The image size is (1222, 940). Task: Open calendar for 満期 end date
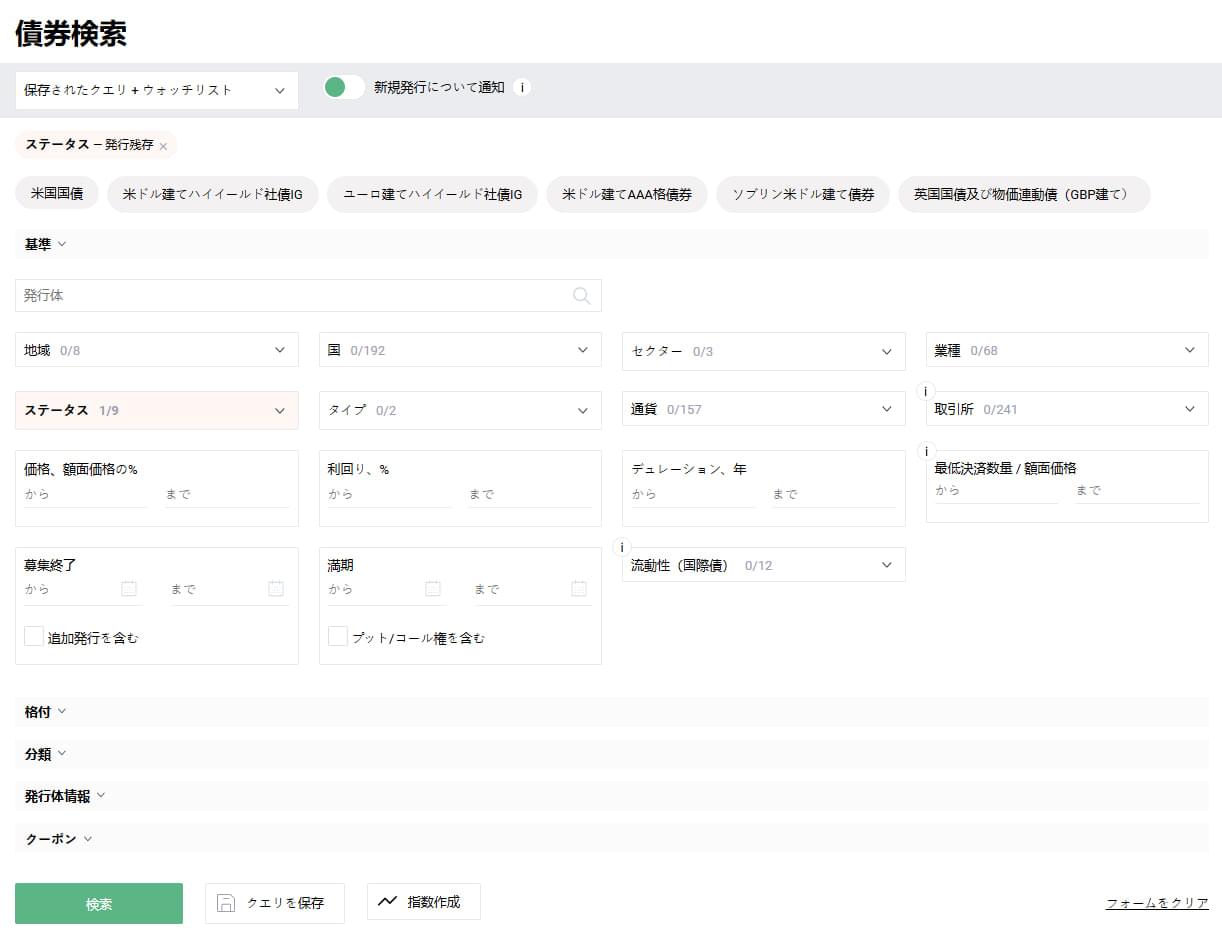click(x=579, y=589)
